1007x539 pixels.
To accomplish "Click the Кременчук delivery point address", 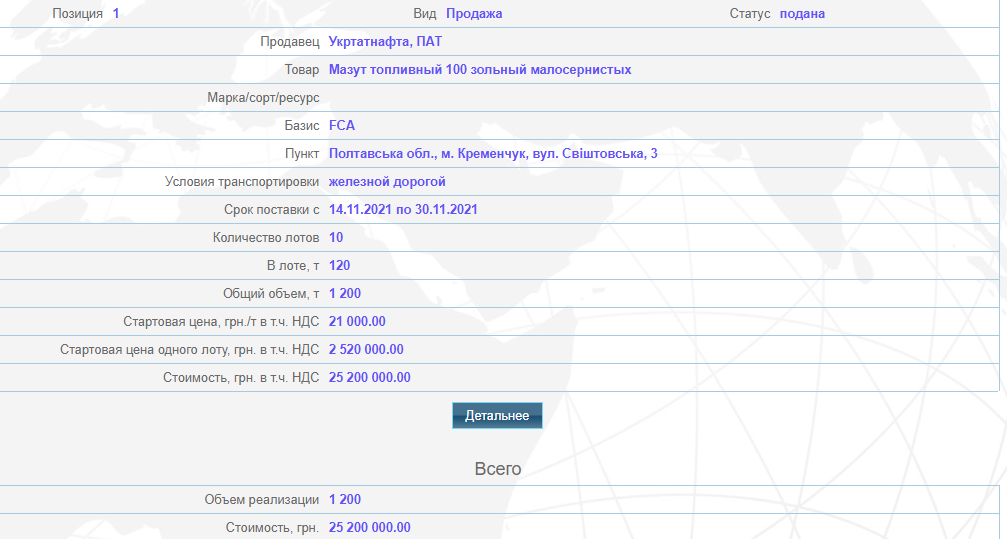I will coord(492,154).
